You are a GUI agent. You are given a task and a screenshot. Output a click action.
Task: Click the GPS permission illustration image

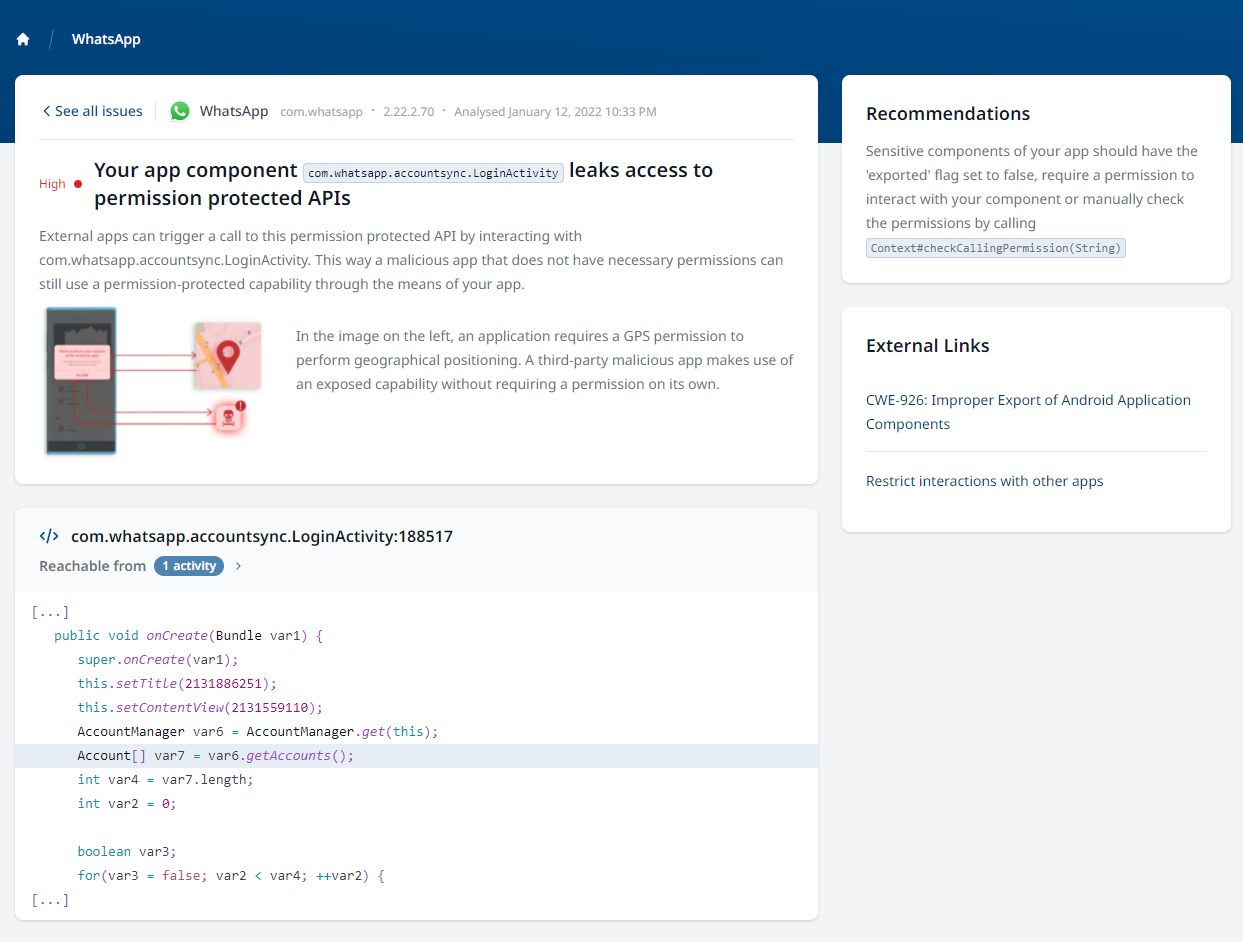coord(153,381)
